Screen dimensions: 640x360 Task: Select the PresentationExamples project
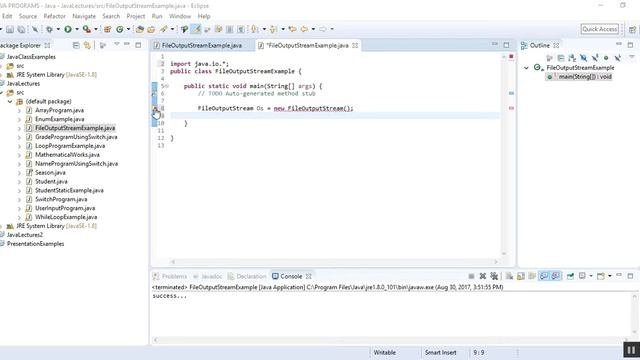(35, 244)
